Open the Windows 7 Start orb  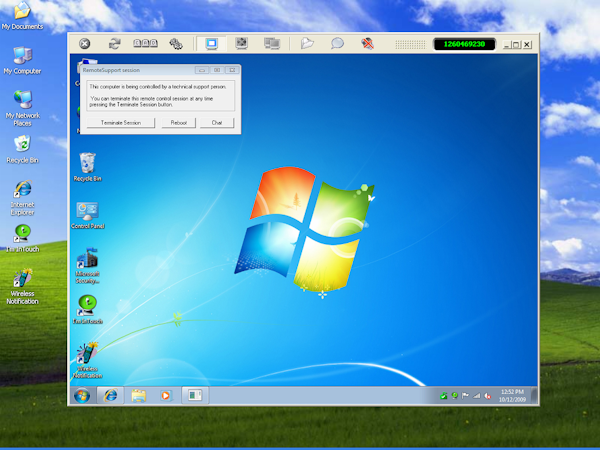coord(81,395)
